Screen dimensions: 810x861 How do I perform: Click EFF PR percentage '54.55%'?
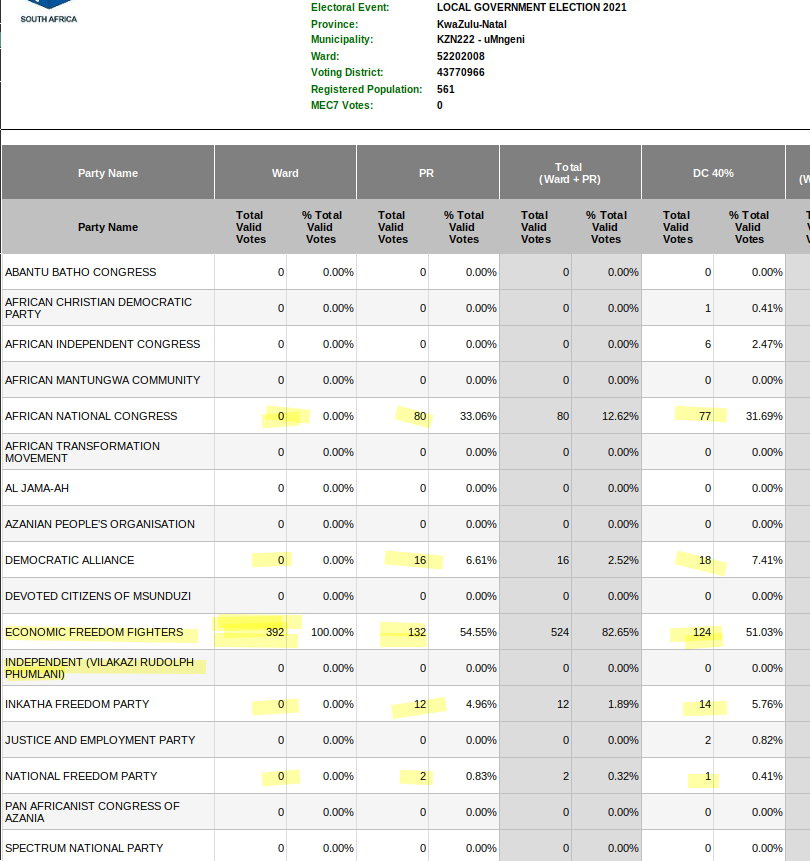tap(478, 633)
